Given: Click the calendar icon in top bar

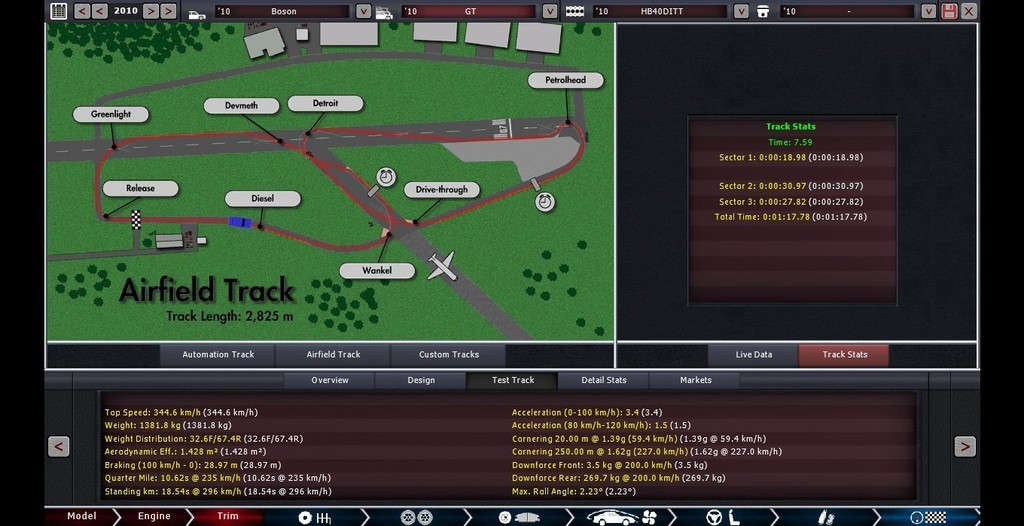Looking at the screenshot, I should (x=58, y=11).
